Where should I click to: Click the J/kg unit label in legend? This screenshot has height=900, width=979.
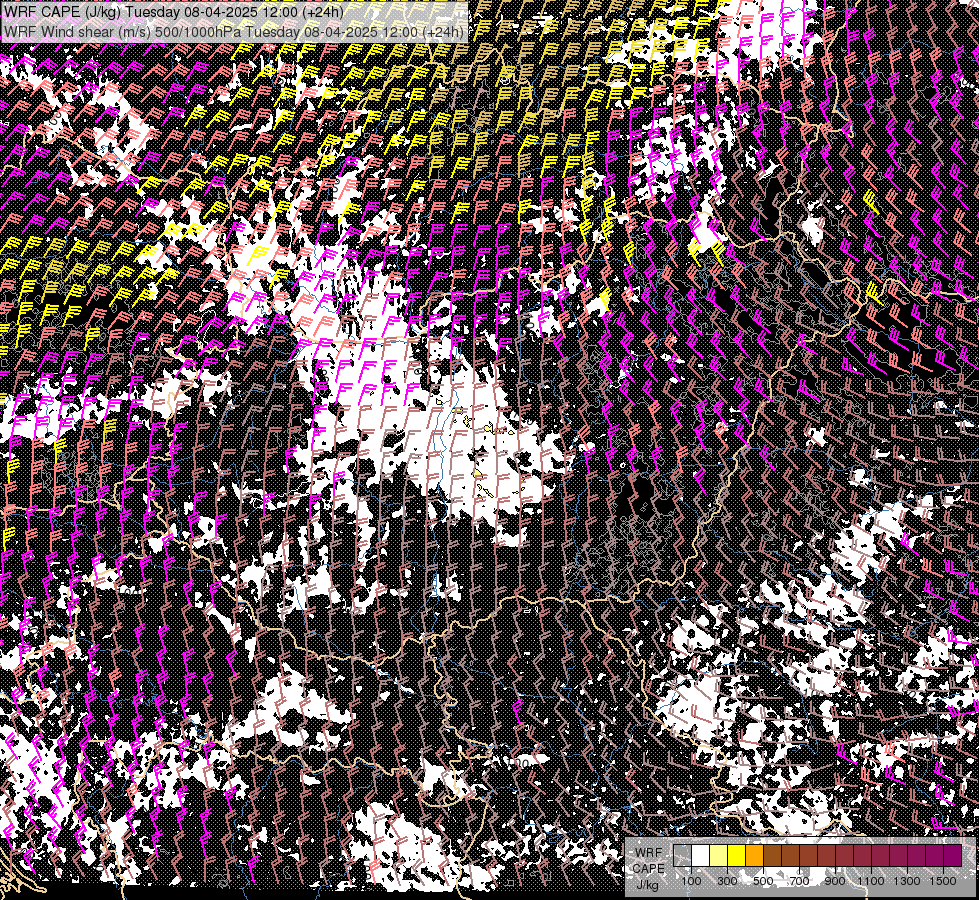click(x=648, y=885)
